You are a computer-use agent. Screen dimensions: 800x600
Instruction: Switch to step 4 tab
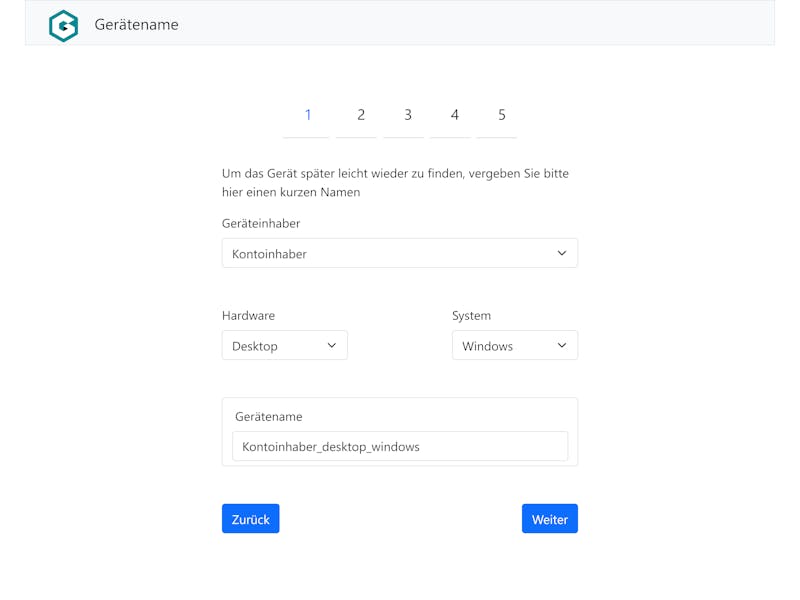click(x=454, y=115)
